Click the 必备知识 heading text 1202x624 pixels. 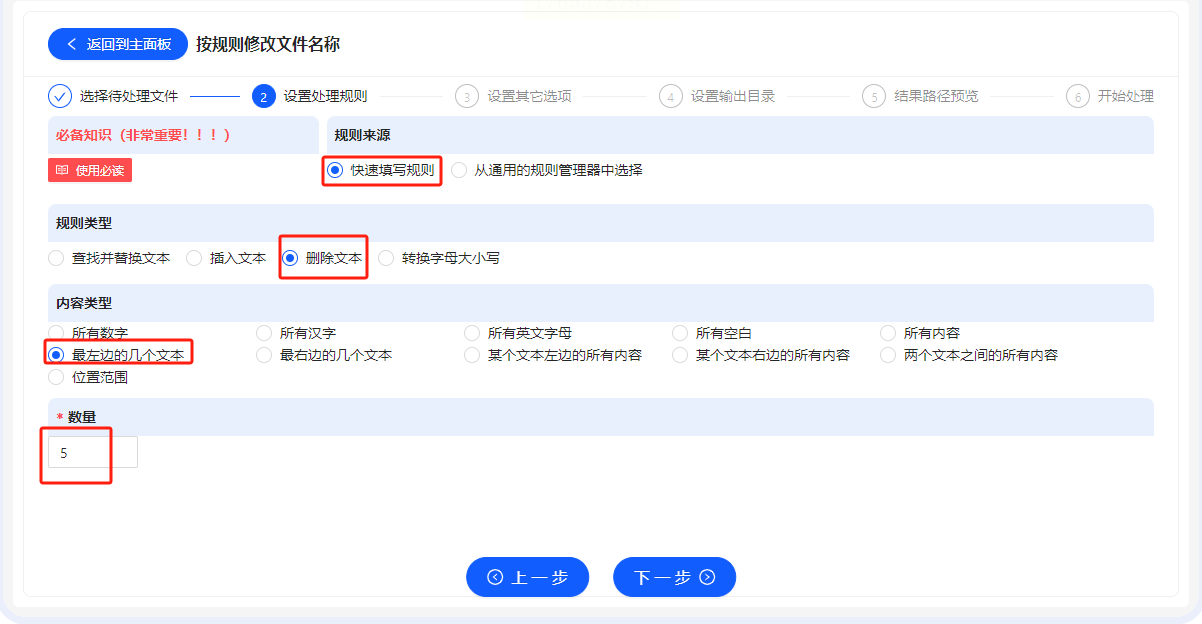pyautogui.click(x=143, y=134)
